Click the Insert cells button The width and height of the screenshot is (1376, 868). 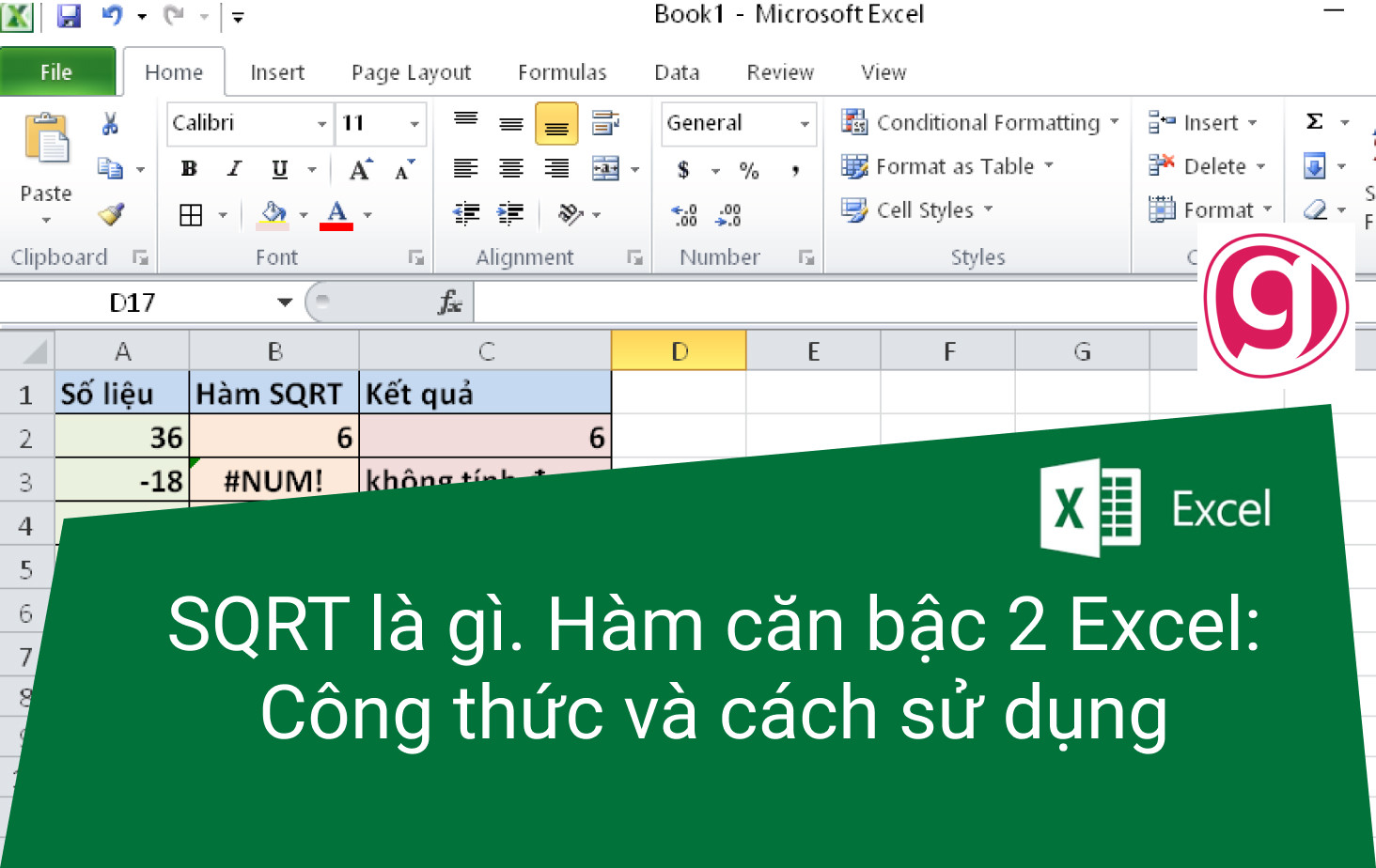[1202, 122]
